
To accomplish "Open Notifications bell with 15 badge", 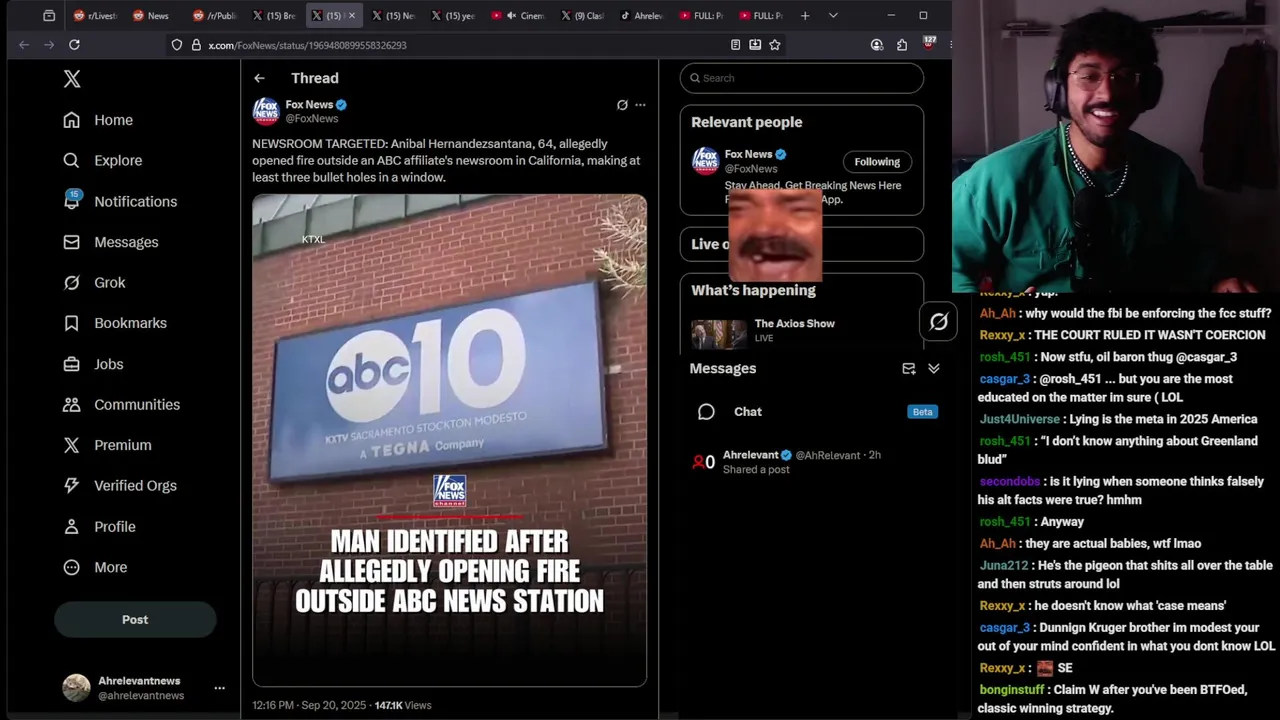I will point(72,201).
